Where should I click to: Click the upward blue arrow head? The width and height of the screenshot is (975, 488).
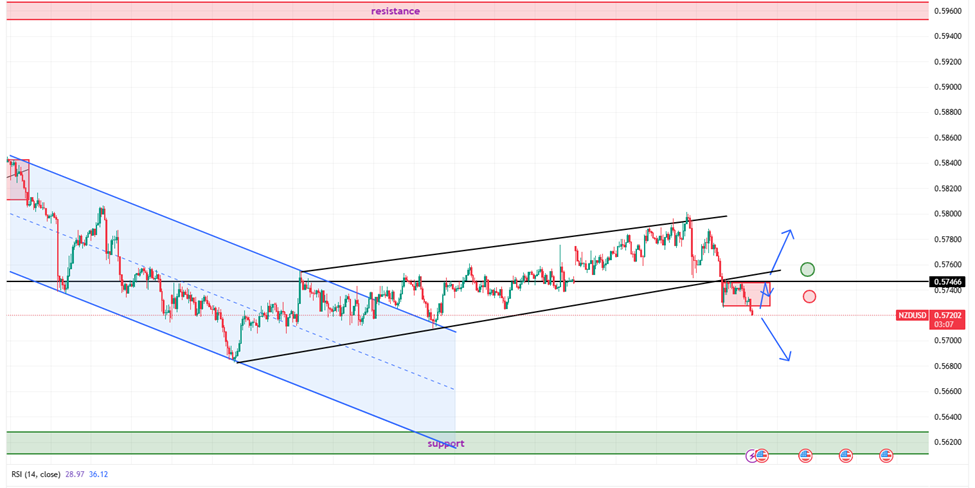point(789,233)
